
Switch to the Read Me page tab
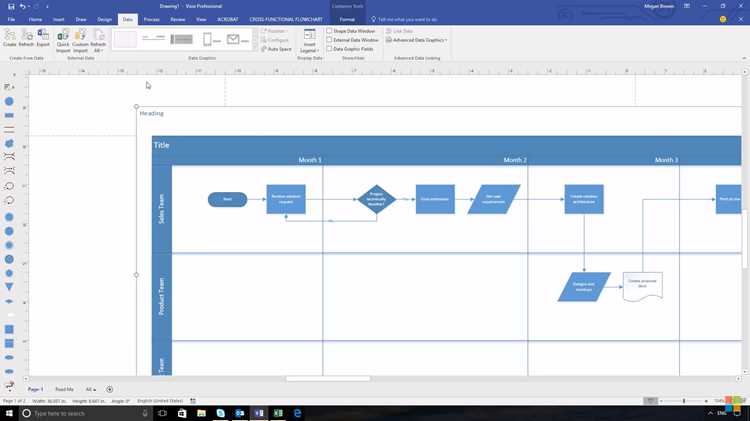point(64,389)
